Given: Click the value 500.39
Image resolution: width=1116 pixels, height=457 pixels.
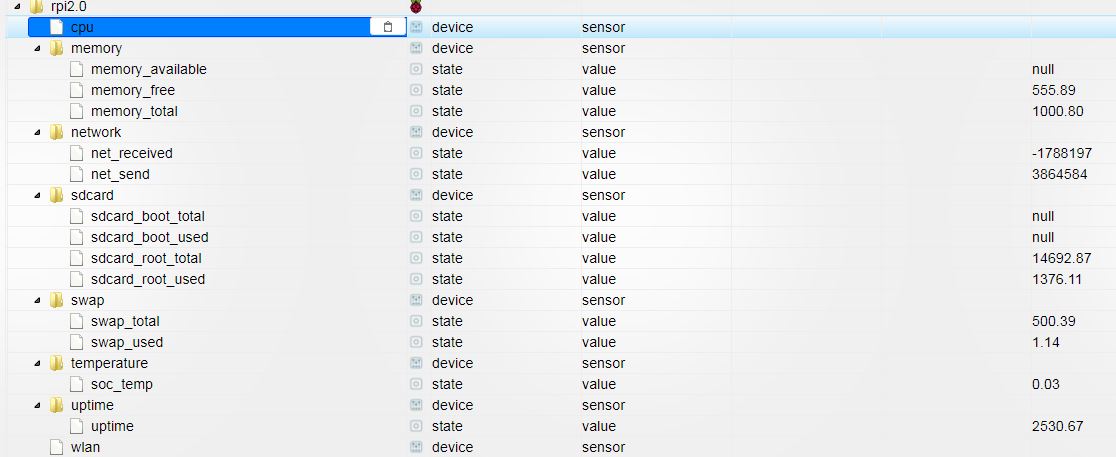Looking at the screenshot, I should pyautogui.click(x=1053, y=322).
